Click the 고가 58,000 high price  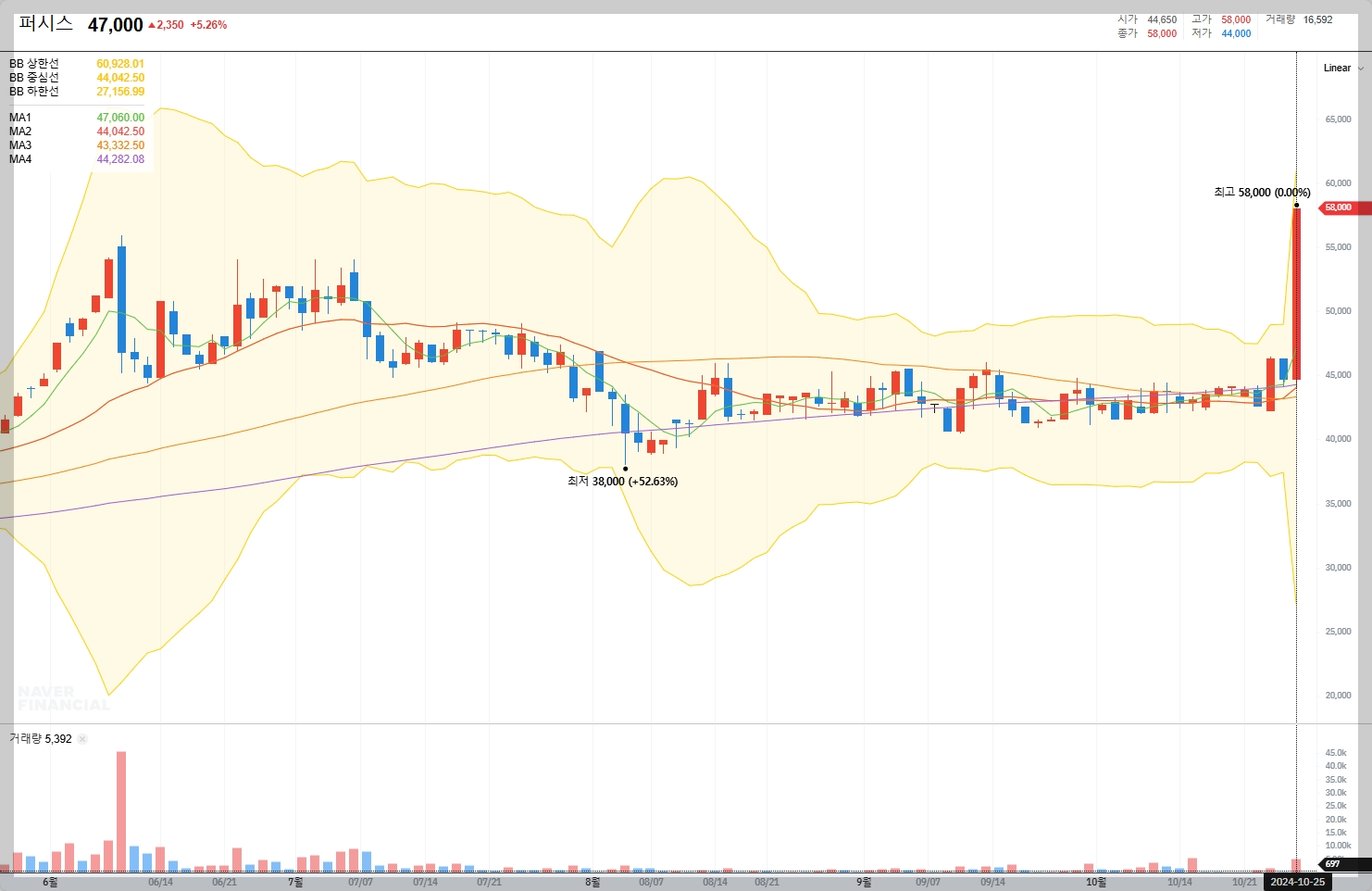tap(1221, 19)
